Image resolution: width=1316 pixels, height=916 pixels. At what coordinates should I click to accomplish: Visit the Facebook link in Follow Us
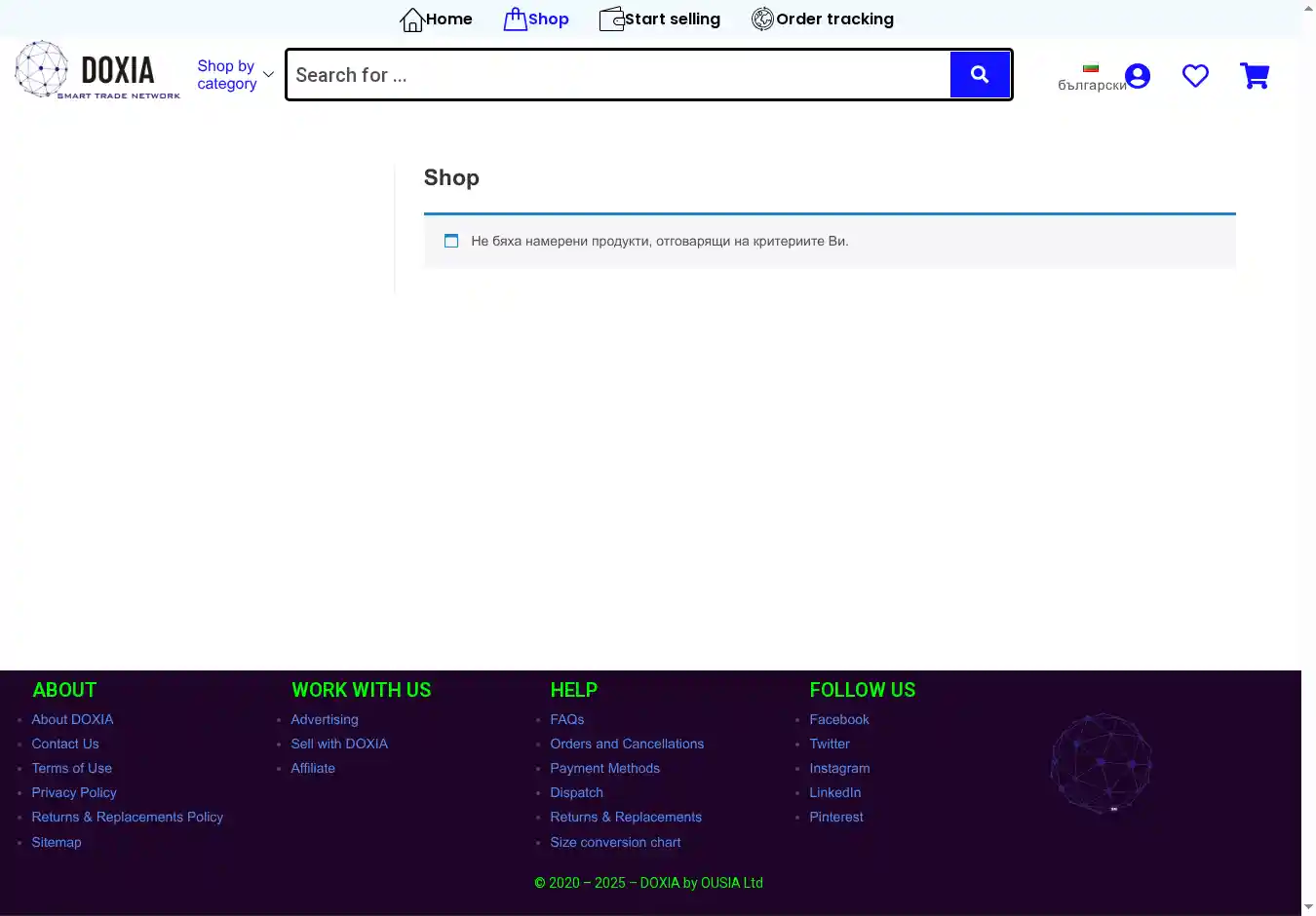click(838, 719)
